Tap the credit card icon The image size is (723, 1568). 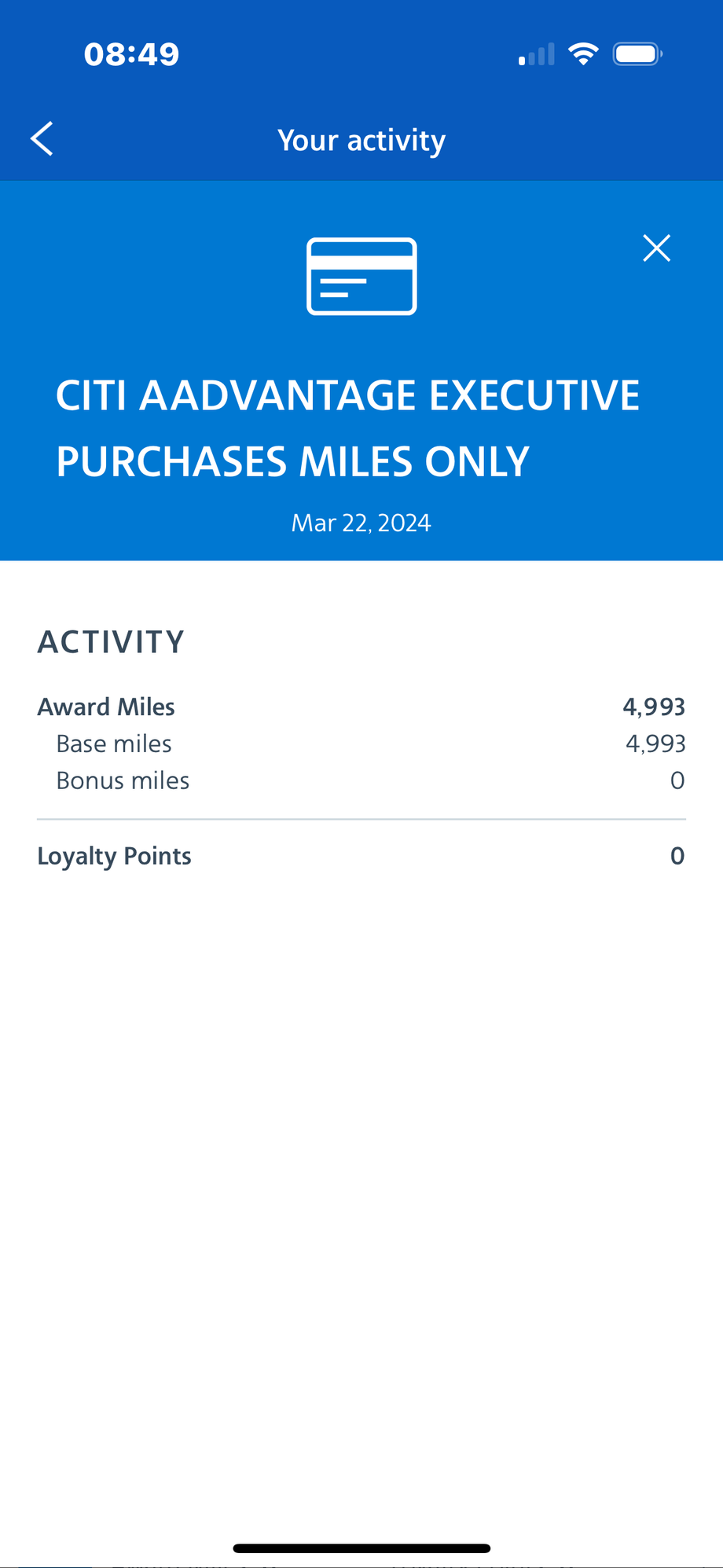[361, 277]
